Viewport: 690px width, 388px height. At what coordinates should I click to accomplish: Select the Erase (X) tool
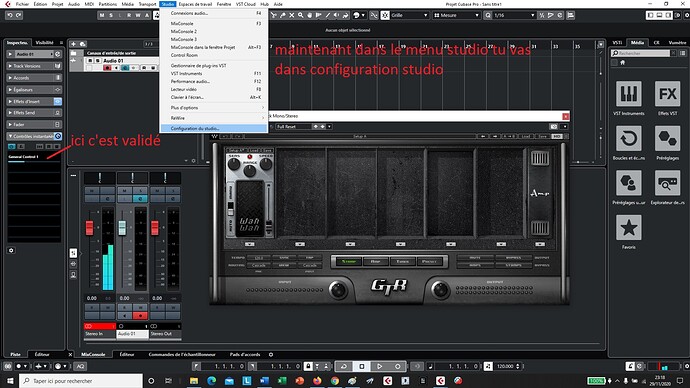click(291, 15)
